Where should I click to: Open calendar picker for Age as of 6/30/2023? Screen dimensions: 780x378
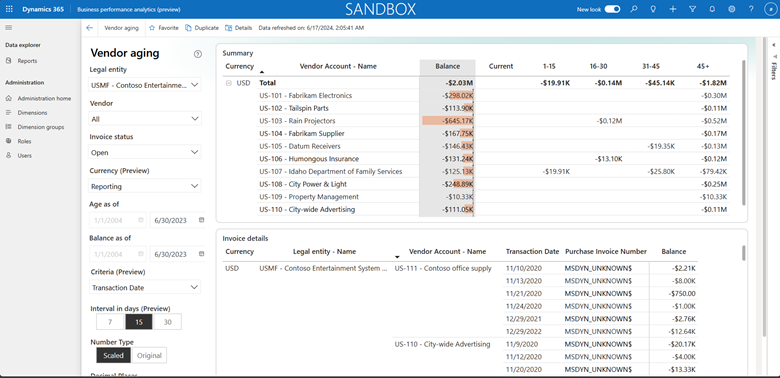click(x=201, y=220)
